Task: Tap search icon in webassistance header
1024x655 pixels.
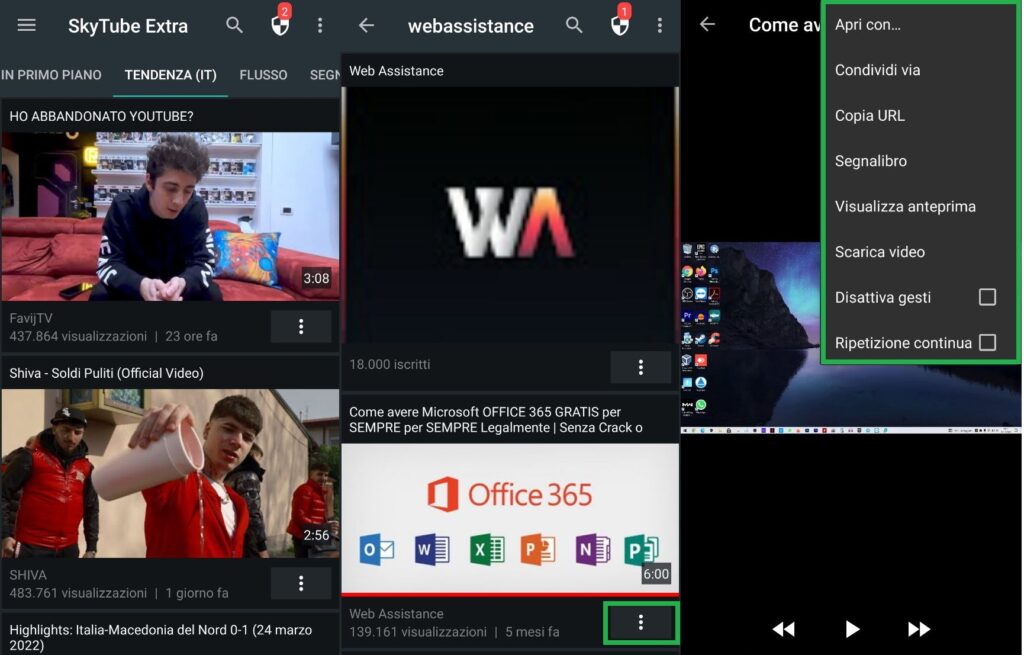Action: pos(574,25)
